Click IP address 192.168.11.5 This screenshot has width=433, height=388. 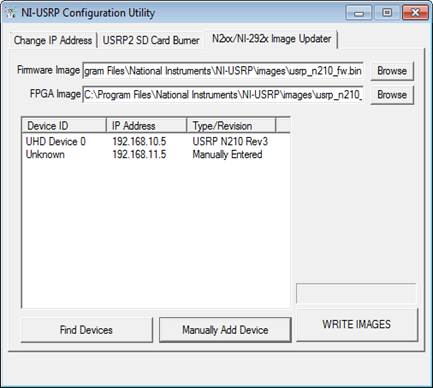[139, 155]
